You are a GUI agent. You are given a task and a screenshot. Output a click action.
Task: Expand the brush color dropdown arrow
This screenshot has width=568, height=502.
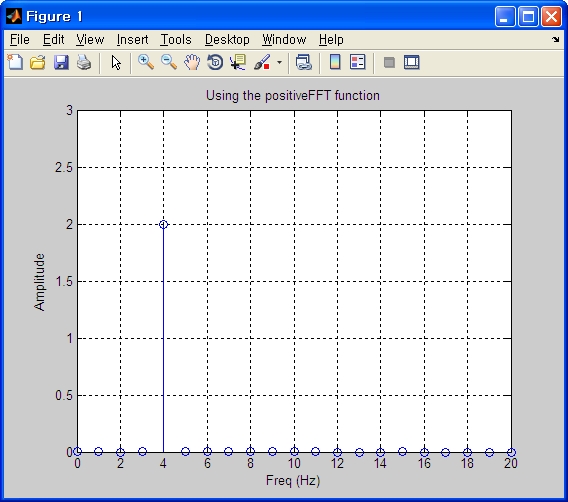click(279, 63)
